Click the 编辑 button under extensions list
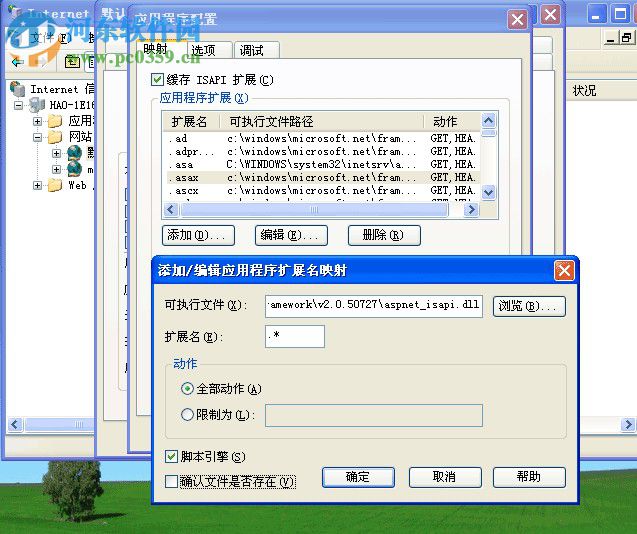The width and height of the screenshot is (637, 534). [x=291, y=235]
